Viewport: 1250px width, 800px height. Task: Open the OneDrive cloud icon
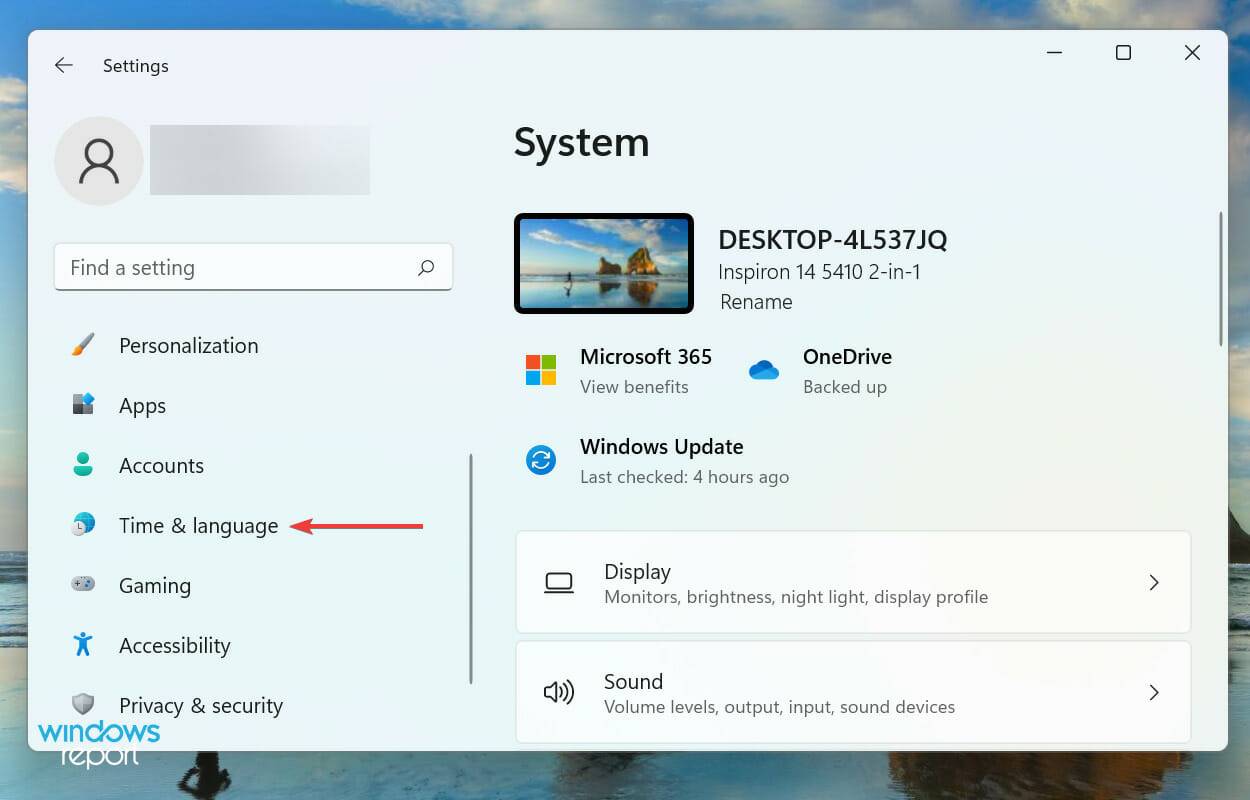764,370
